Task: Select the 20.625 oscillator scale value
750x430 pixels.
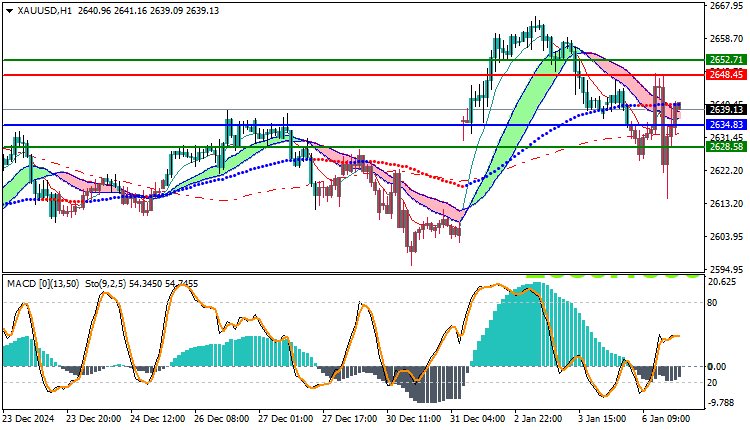Action: point(722,282)
